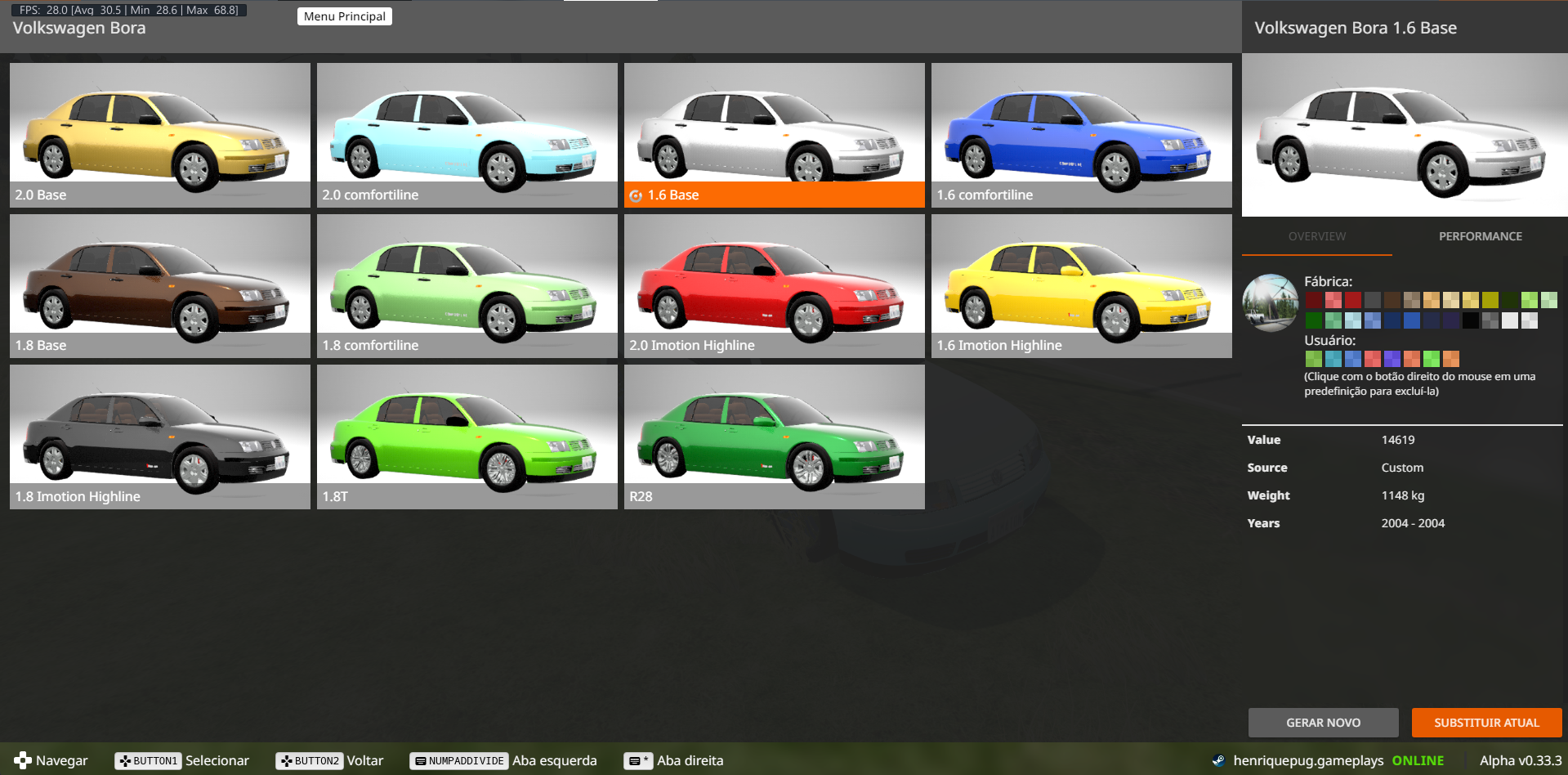
Task: Open the Menu Principal button
Action: point(345,16)
